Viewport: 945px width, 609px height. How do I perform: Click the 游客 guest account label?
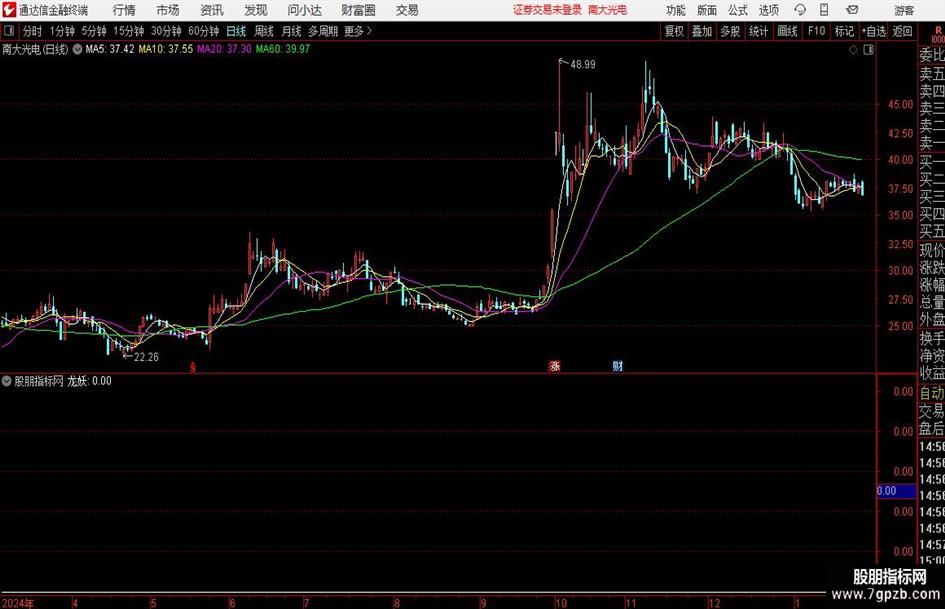(x=903, y=10)
